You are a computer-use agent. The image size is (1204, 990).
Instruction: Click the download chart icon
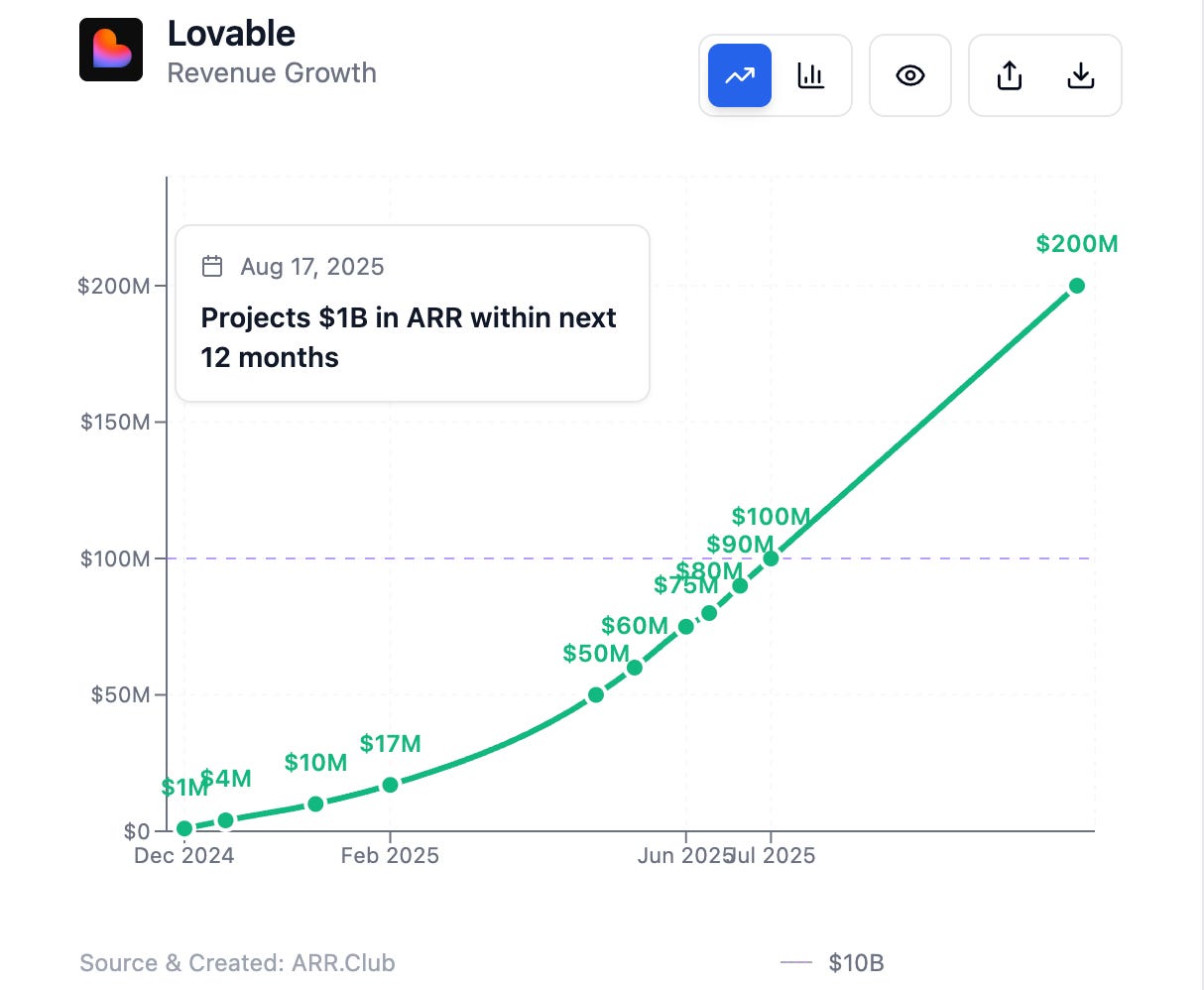click(1080, 75)
